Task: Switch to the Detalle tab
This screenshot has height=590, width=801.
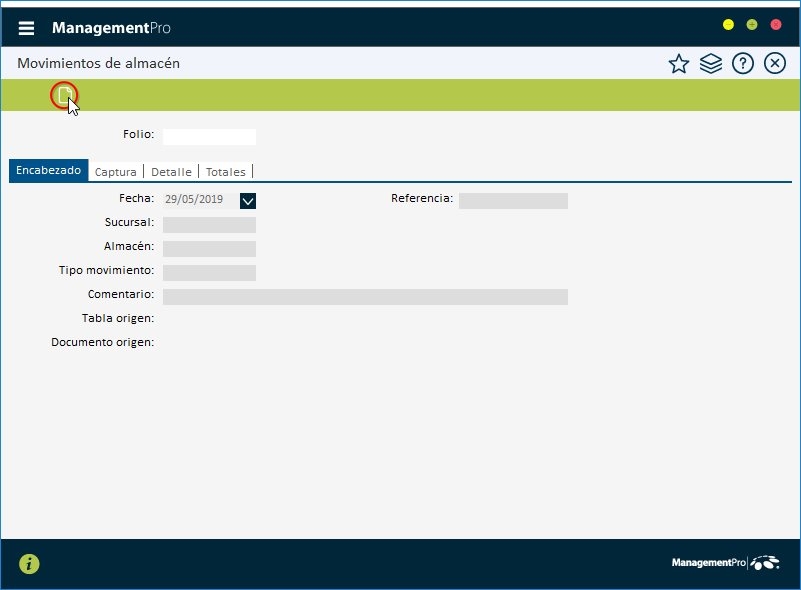Action: pyautogui.click(x=171, y=172)
